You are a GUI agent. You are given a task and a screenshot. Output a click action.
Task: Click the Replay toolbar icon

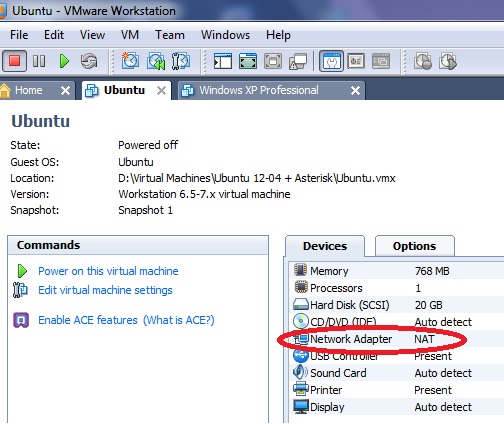(x=448, y=61)
